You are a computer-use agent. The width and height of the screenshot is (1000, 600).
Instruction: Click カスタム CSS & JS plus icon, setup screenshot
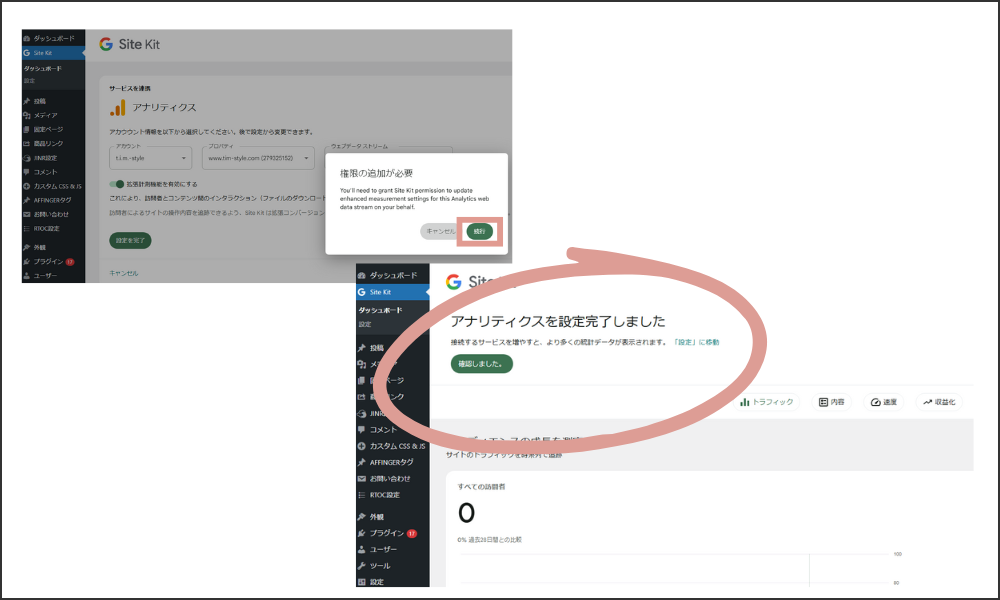[x=27, y=186]
